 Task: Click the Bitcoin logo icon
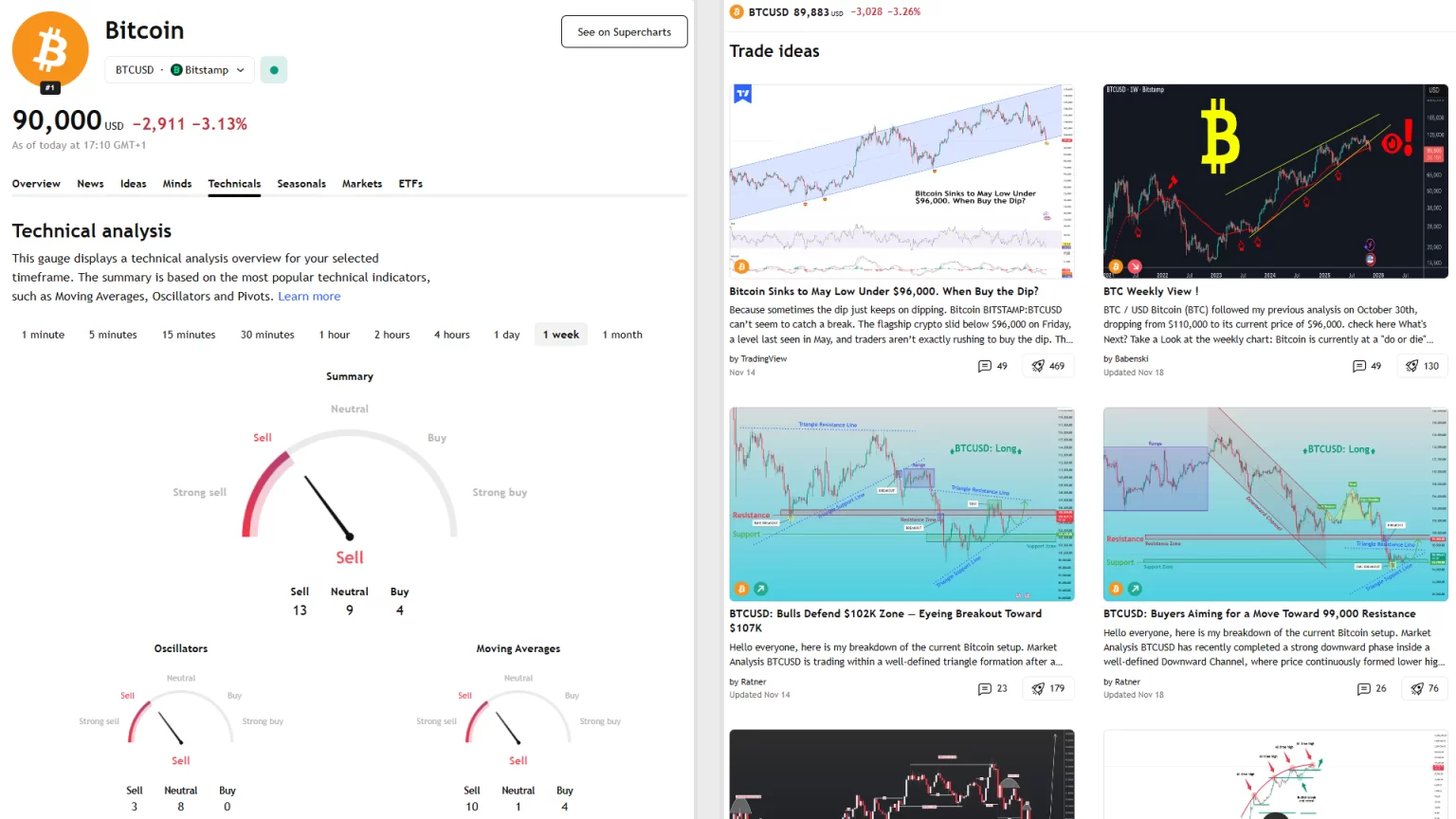tap(50, 50)
